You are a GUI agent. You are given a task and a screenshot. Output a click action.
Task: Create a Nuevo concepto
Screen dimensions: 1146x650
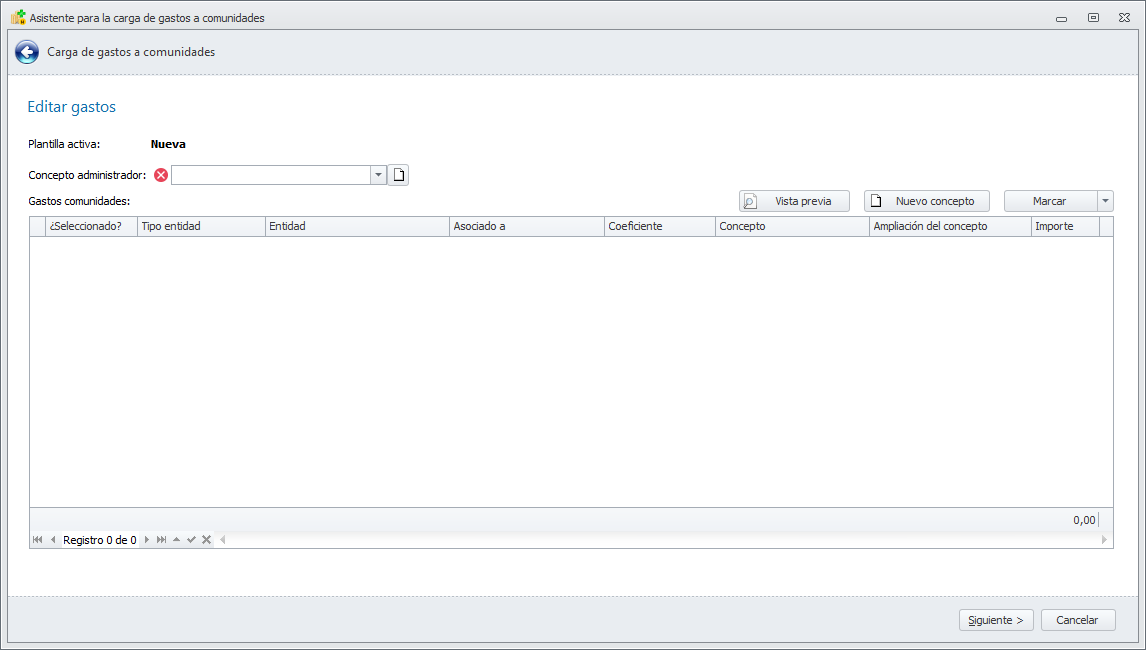[927, 201]
